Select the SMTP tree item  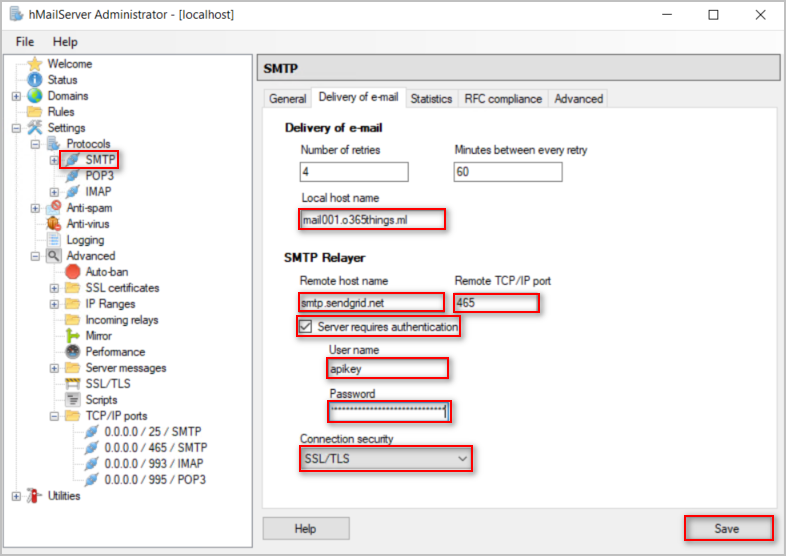(100, 160)
